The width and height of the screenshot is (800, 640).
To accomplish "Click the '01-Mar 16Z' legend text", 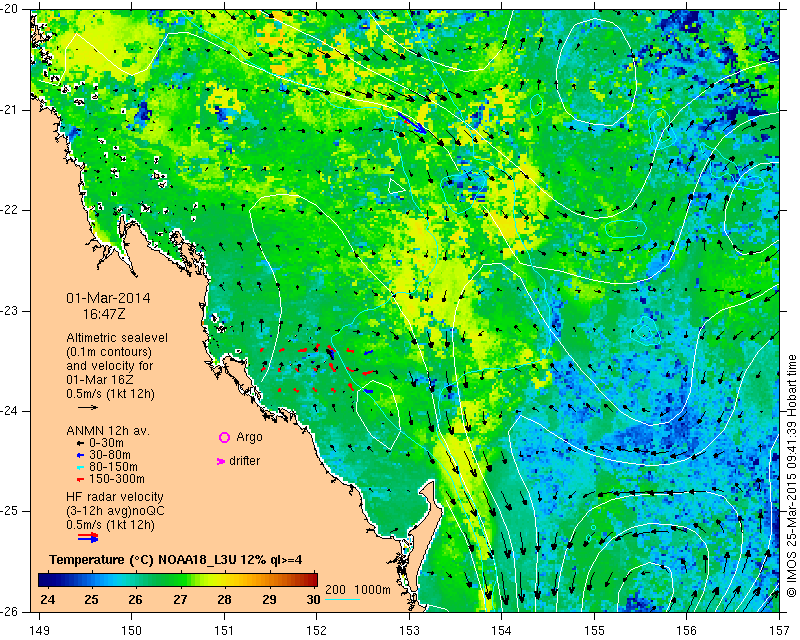I will point(98,380).
